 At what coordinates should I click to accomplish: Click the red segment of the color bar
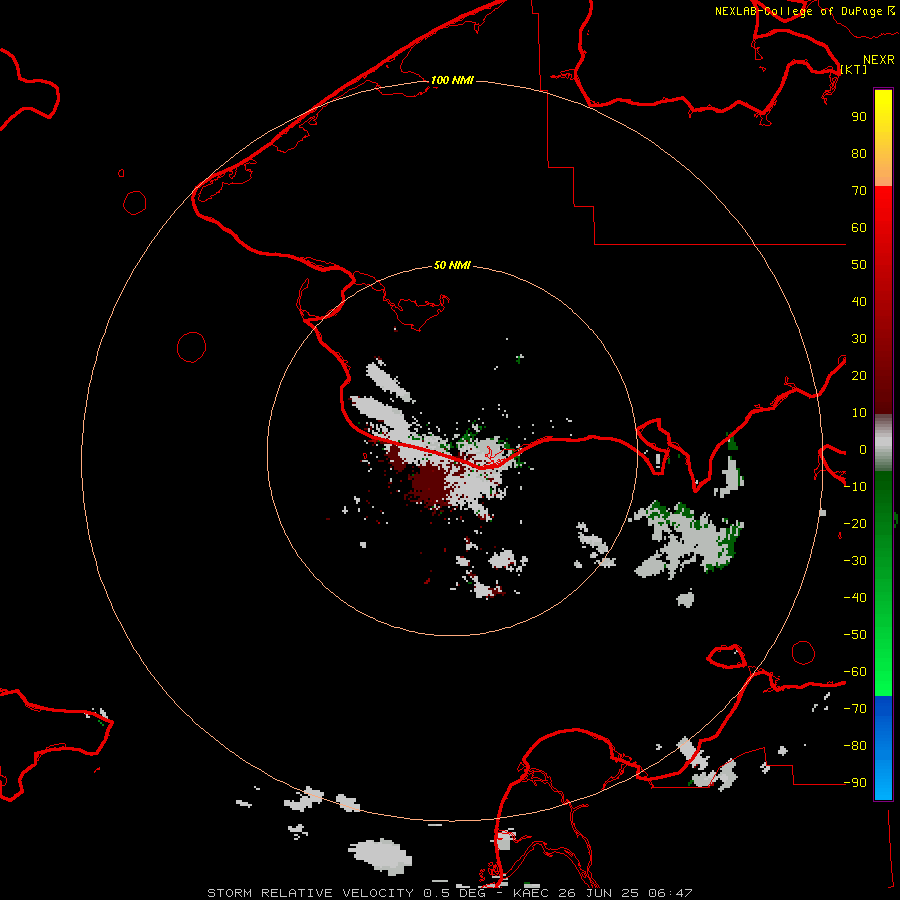883,300
